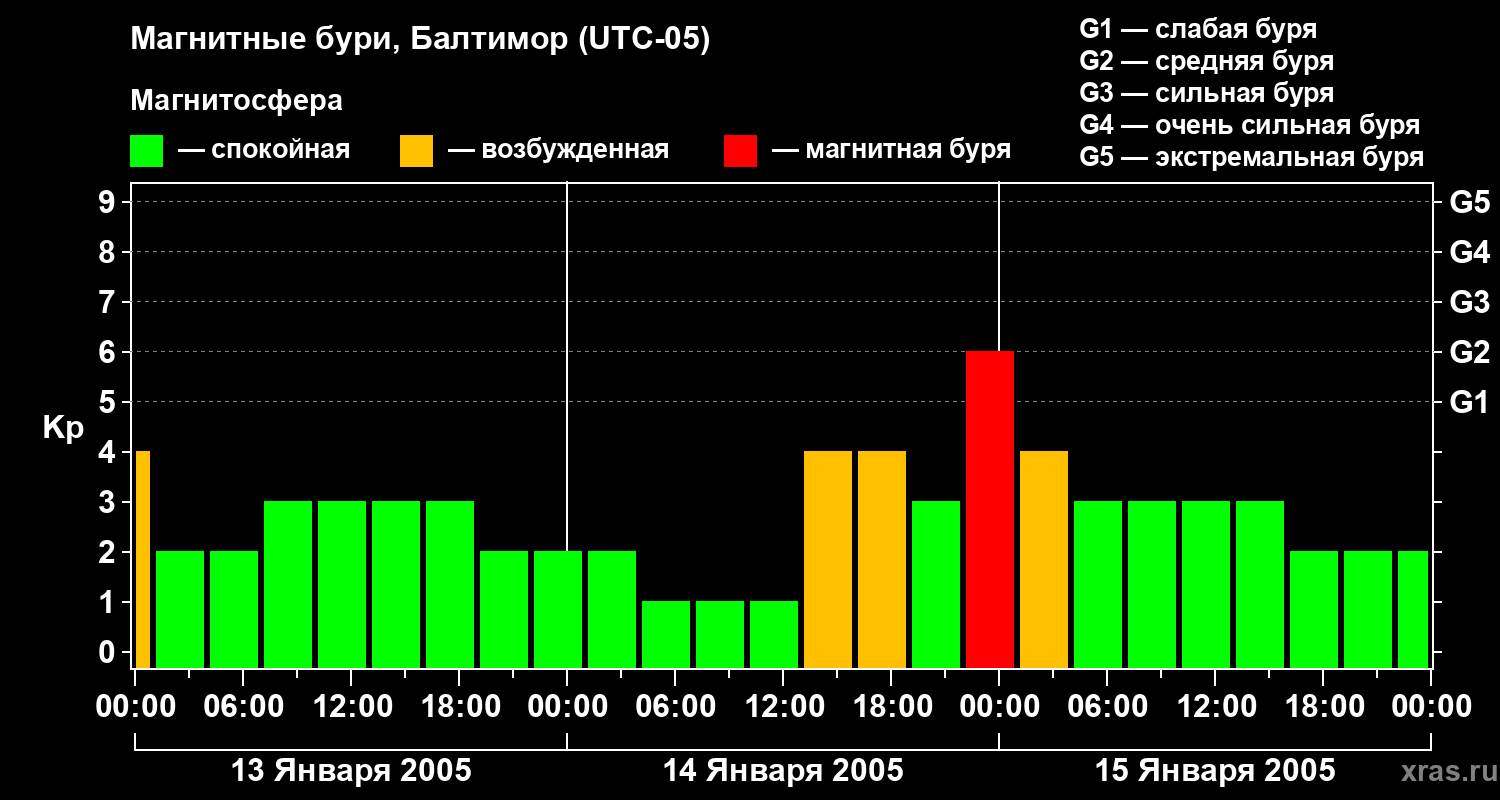
Task: Click the «G3 — сильная буря» line
Action: coord(1207,93)
